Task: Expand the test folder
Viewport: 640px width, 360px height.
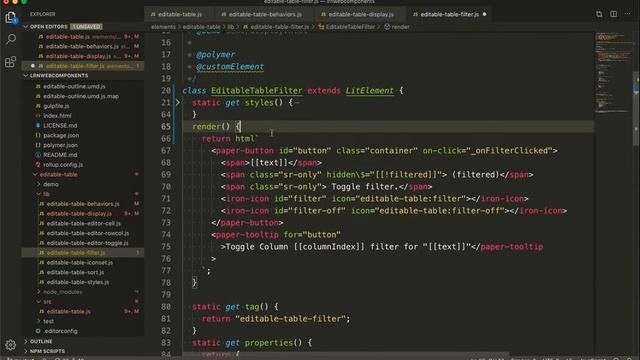Action: click(39, 322)
